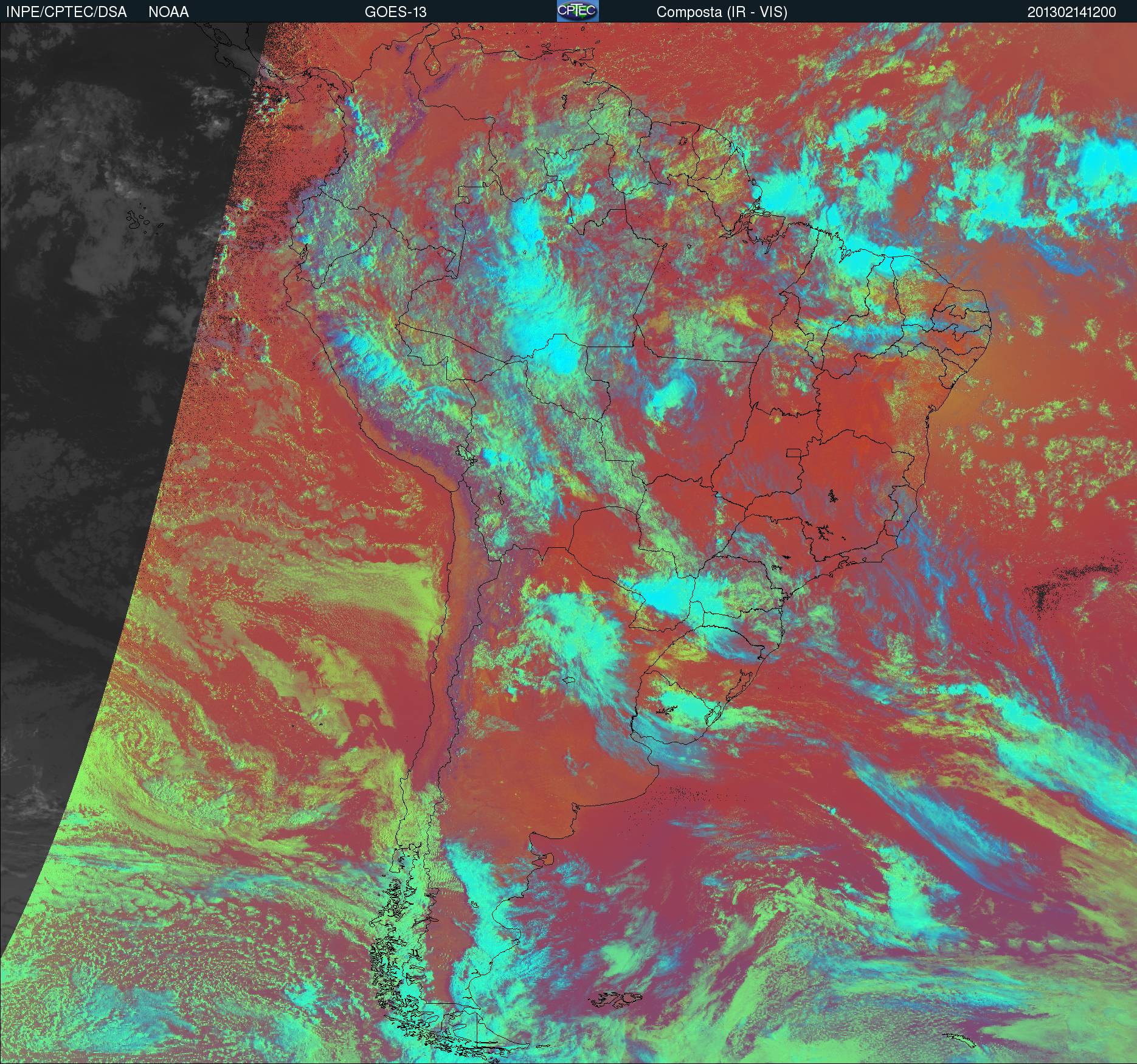Select the 201302141200 timestamp
This screenshot has width=1137, height=1064.
click(x=1072, y=12)
